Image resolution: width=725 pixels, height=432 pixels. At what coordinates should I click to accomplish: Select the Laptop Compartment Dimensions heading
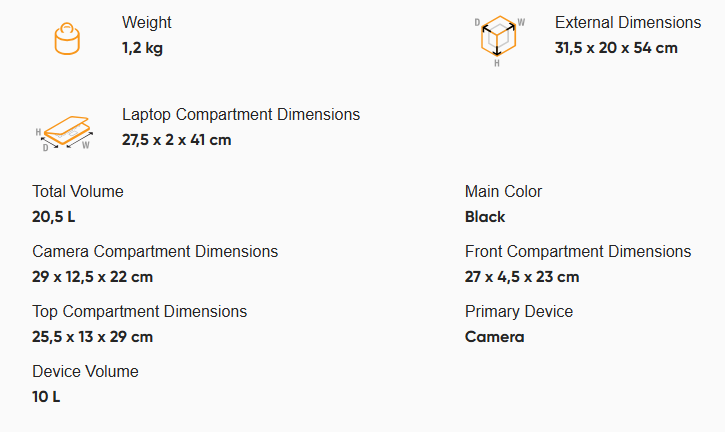pos(241,115)
